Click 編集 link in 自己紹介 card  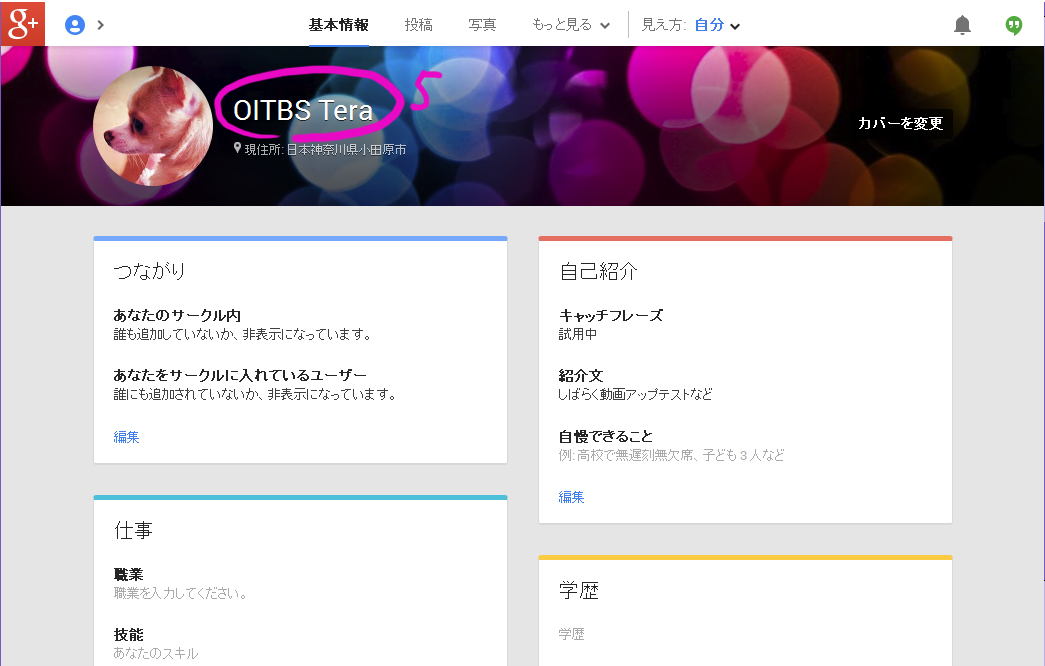tap(571, 497)
